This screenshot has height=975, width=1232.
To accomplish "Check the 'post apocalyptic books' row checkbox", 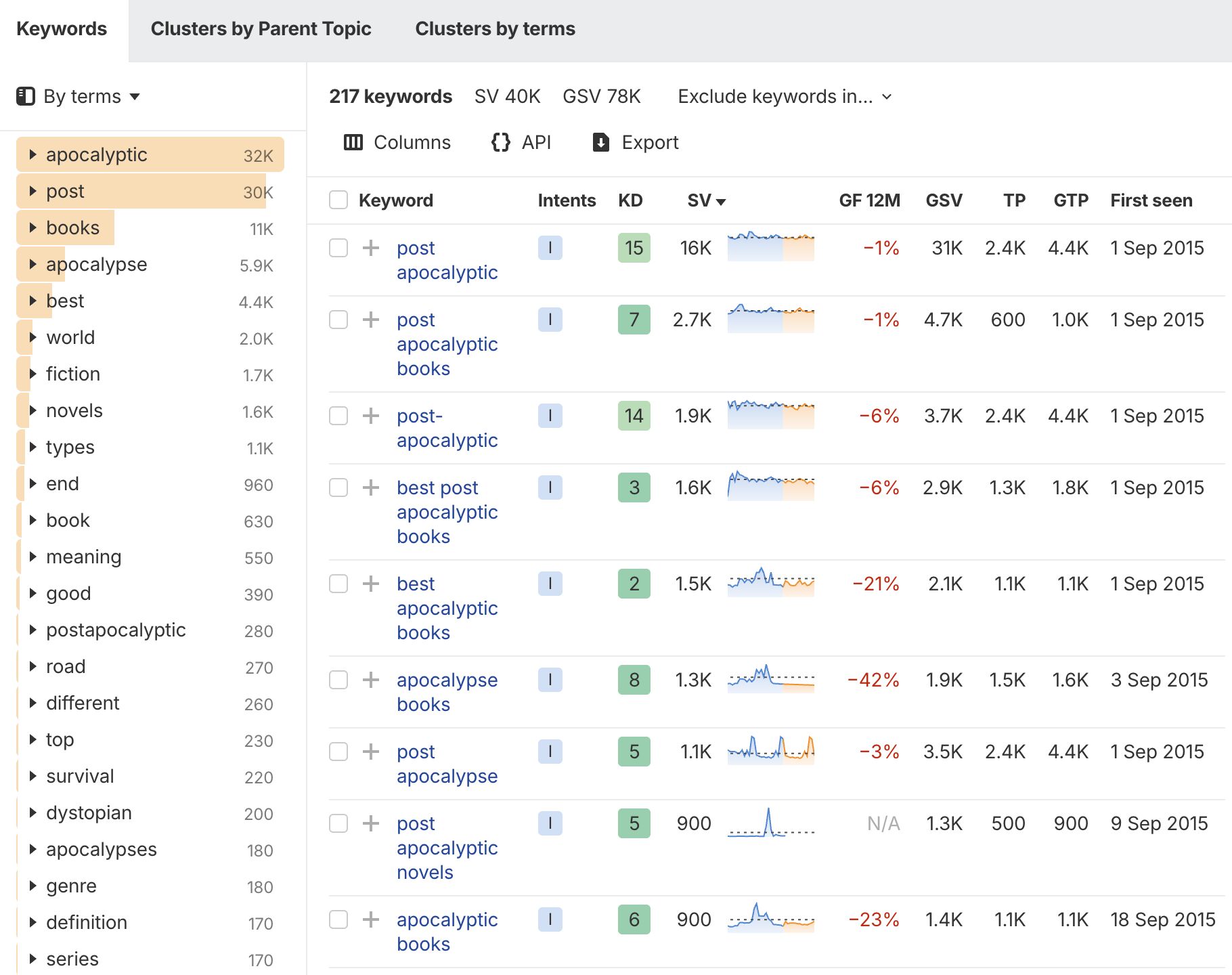I will (x=338, y=320).
